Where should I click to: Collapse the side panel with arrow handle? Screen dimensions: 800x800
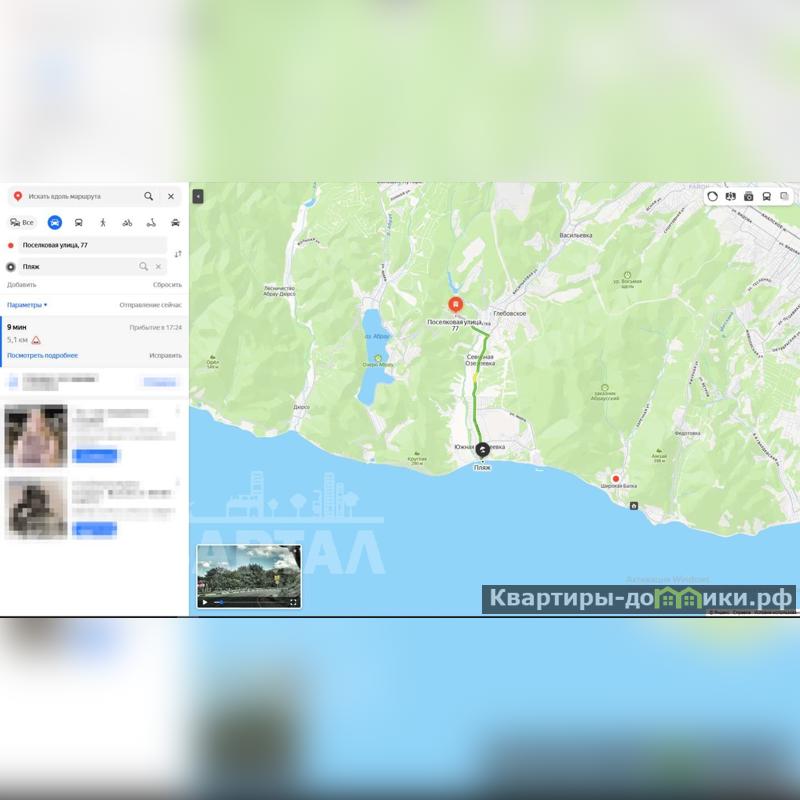[198, 196]
